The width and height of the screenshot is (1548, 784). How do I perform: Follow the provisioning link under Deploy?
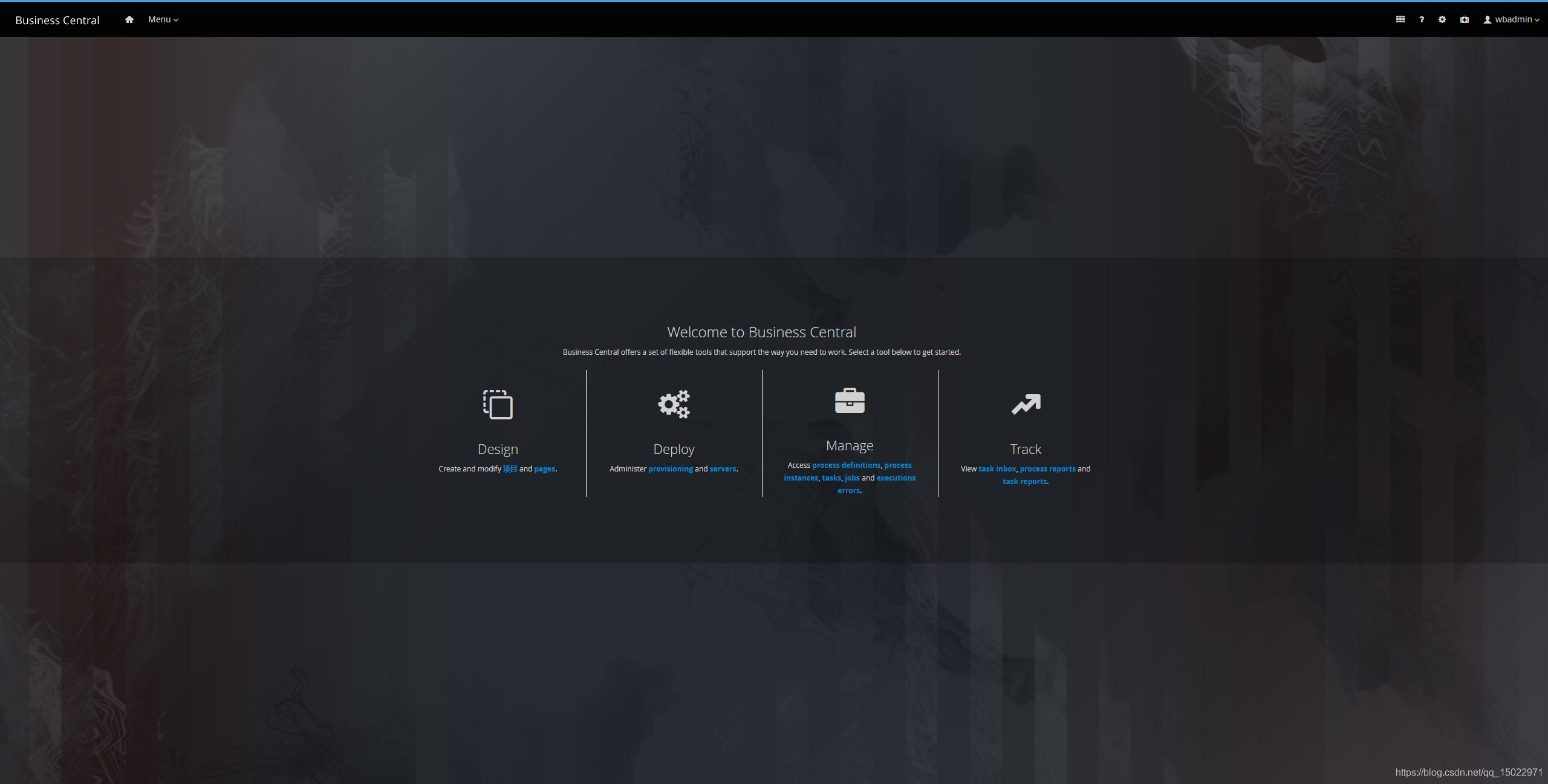(x=671, y=469)
